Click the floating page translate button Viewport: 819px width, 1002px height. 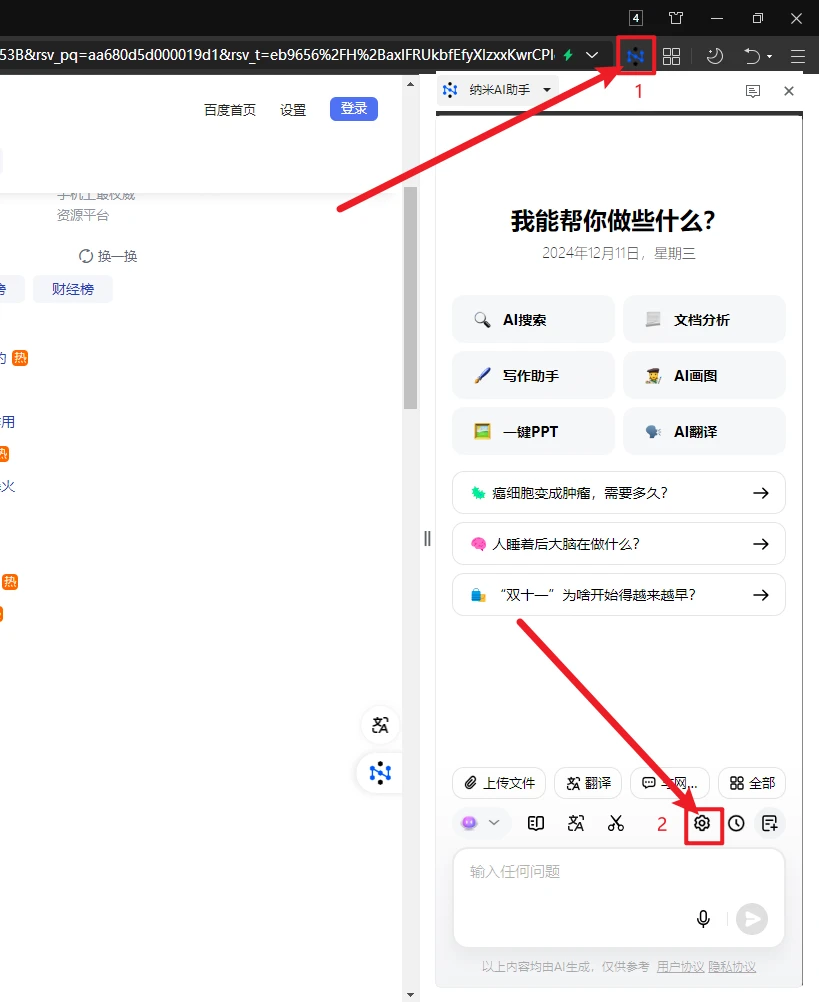tap(380, 725)
